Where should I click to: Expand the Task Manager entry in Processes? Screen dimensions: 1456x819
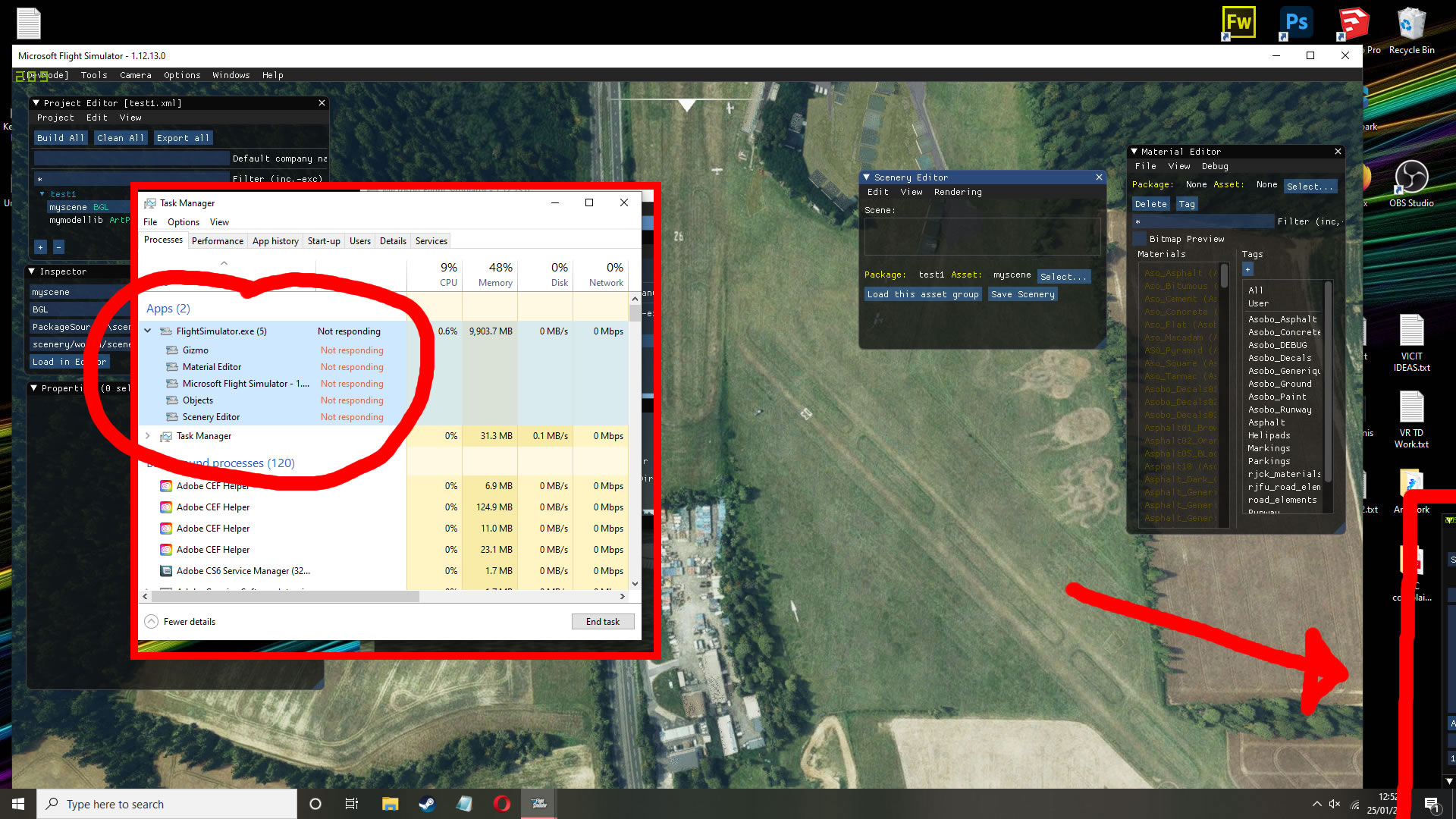click(147, 436)
